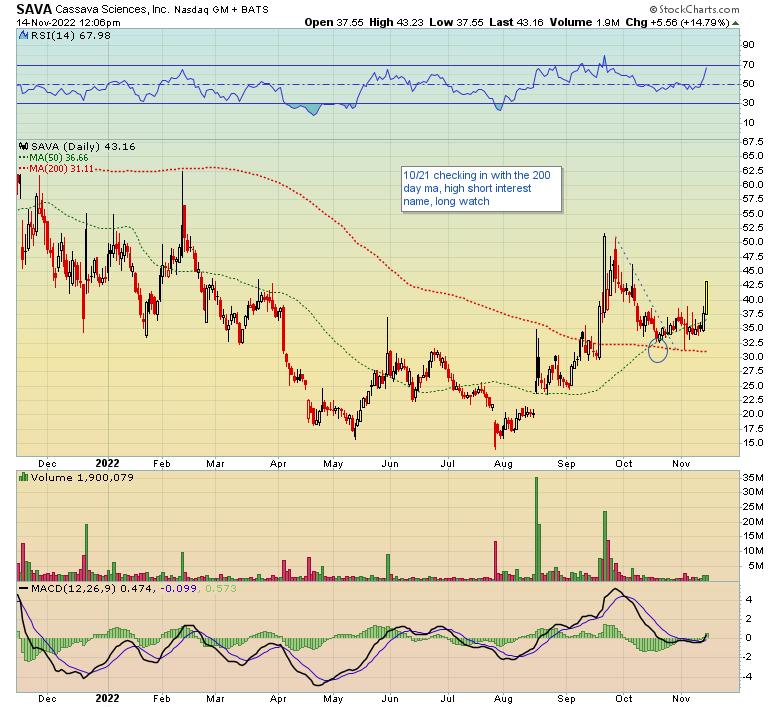Click the '15.0' price axis label

point(752,442)
